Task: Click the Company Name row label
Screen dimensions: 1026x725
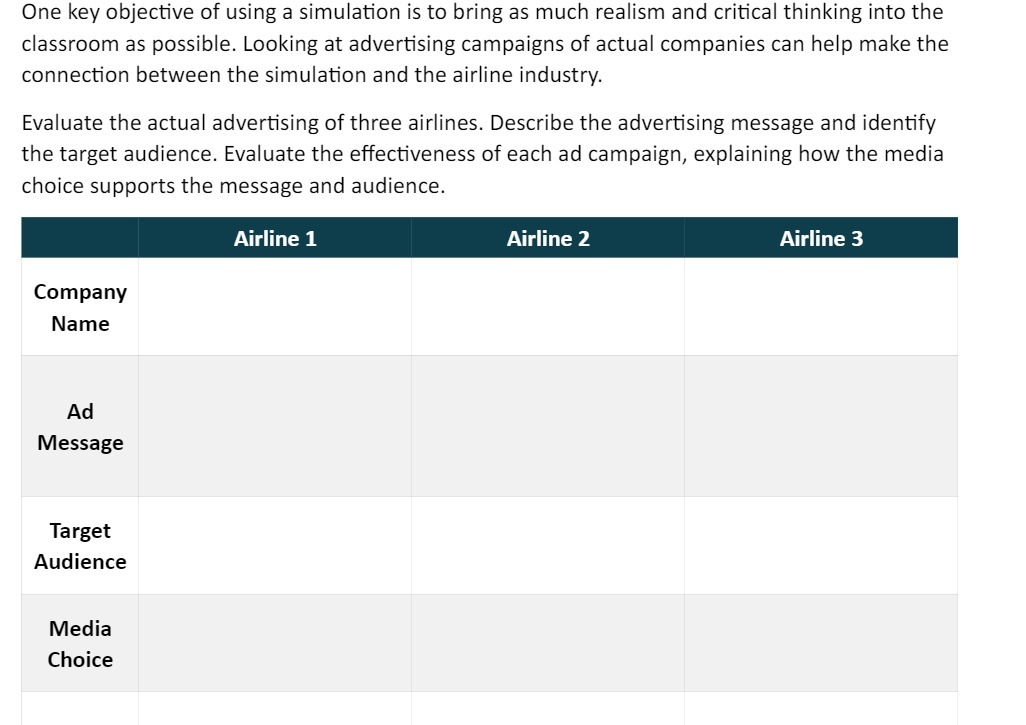Action: (x=80, y=308)
